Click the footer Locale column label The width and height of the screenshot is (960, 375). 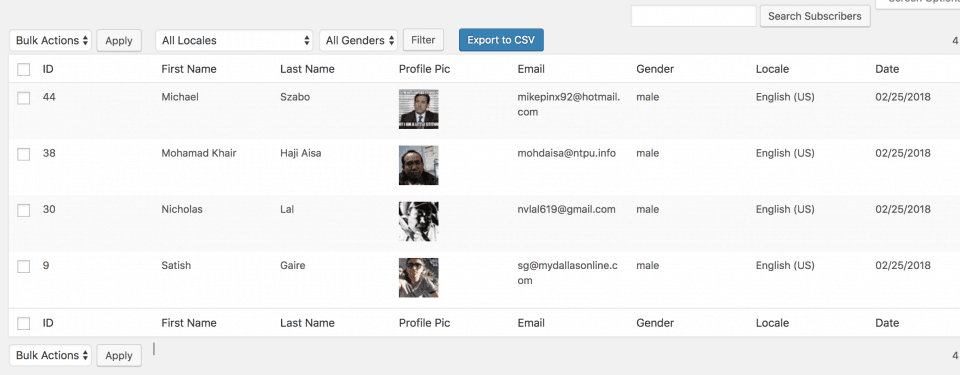click(x=772, y=323)
